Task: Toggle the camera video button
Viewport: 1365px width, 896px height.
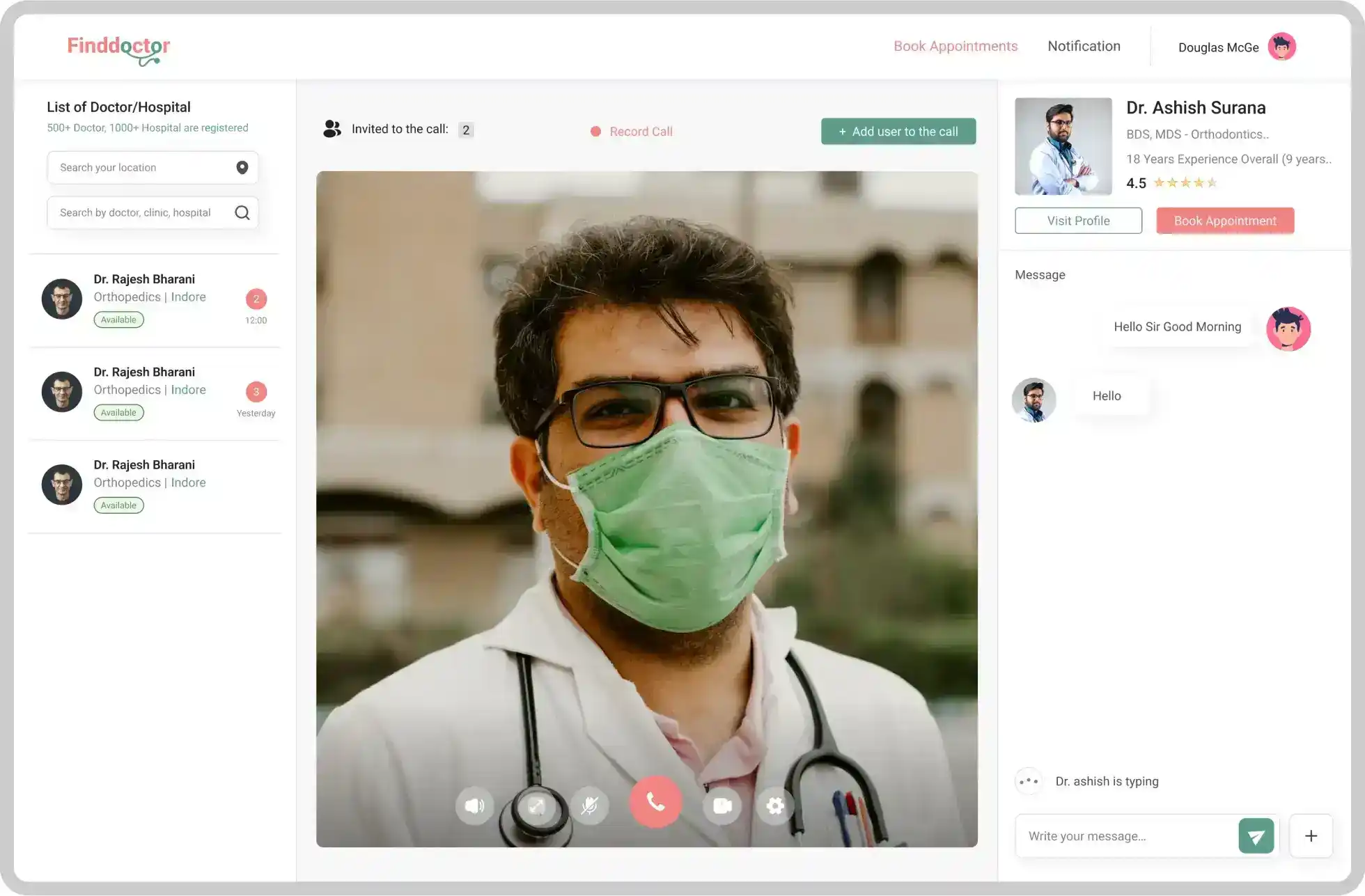Action: pos(722,805)
